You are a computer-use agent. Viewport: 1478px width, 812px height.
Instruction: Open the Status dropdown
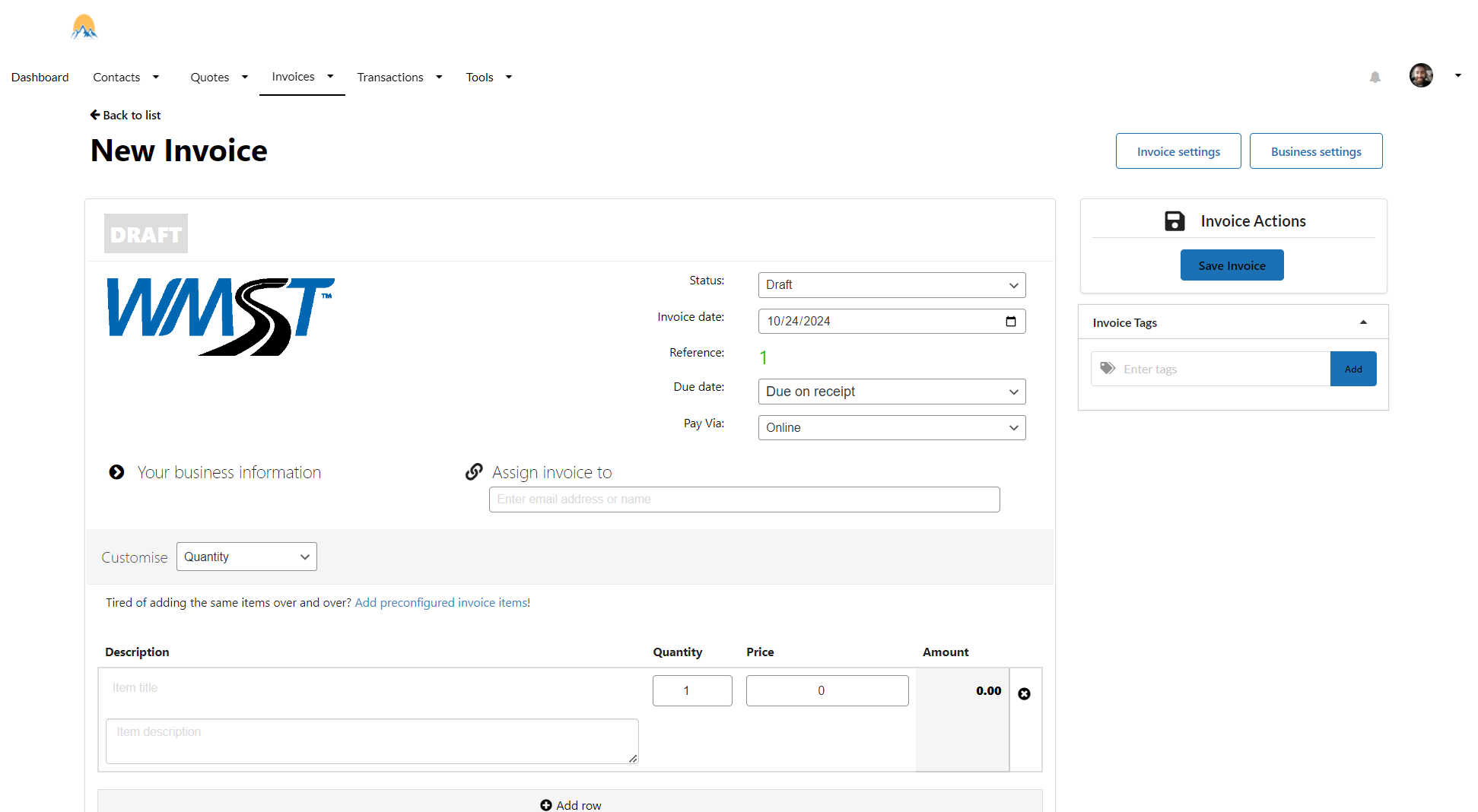(892, 284)
